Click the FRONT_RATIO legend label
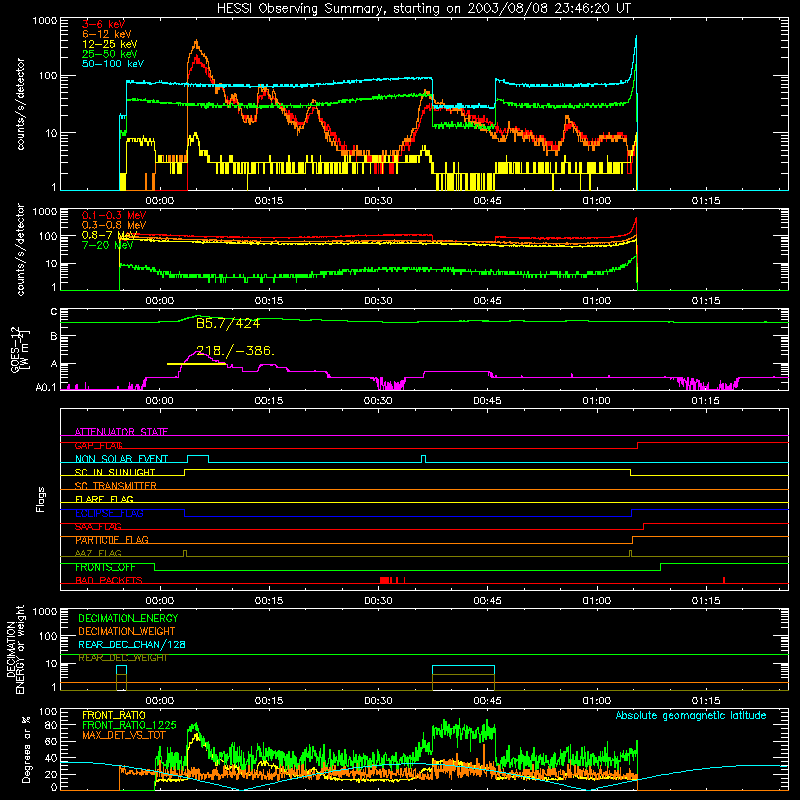This screenshot has height=800, width=800. 114,716
